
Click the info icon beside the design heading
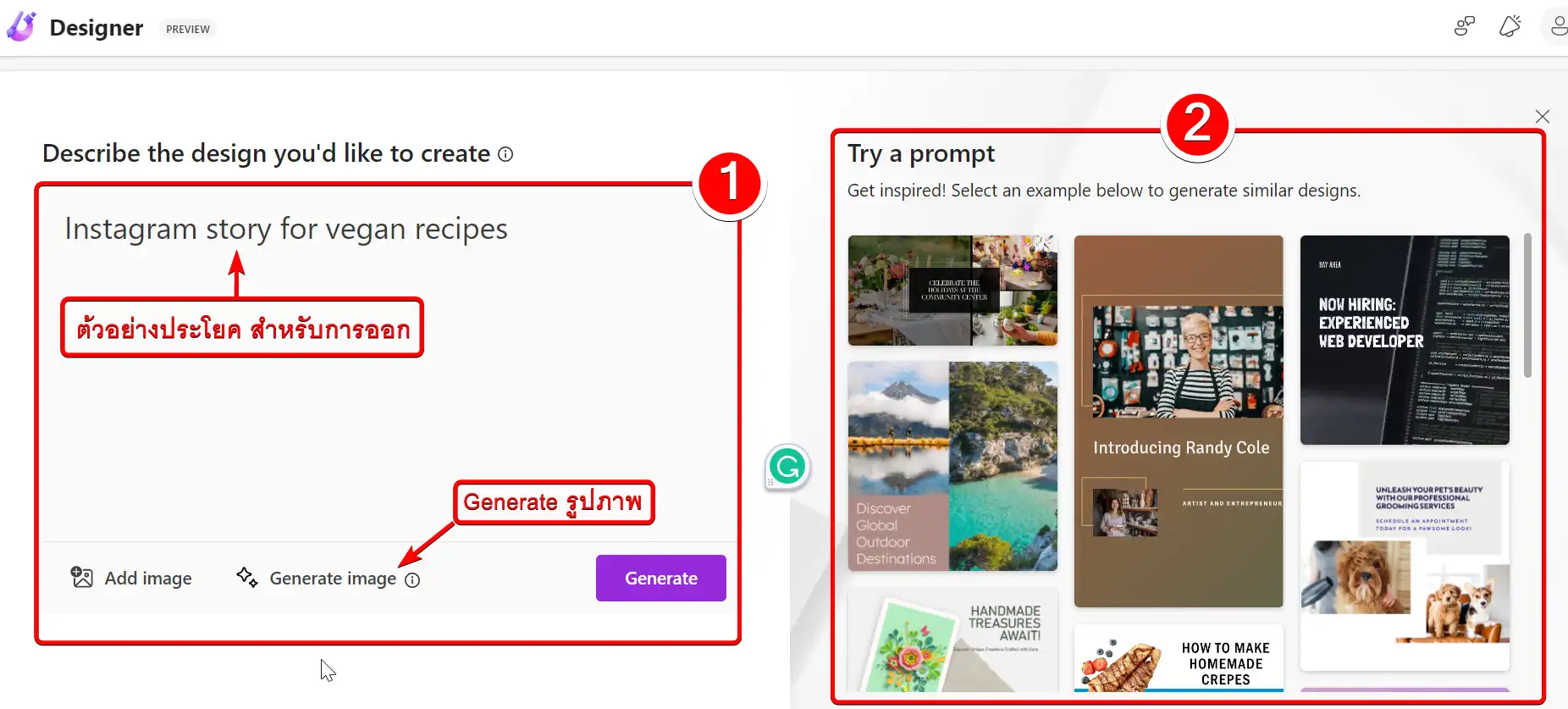pyautogui.click(x=505, y=154)
